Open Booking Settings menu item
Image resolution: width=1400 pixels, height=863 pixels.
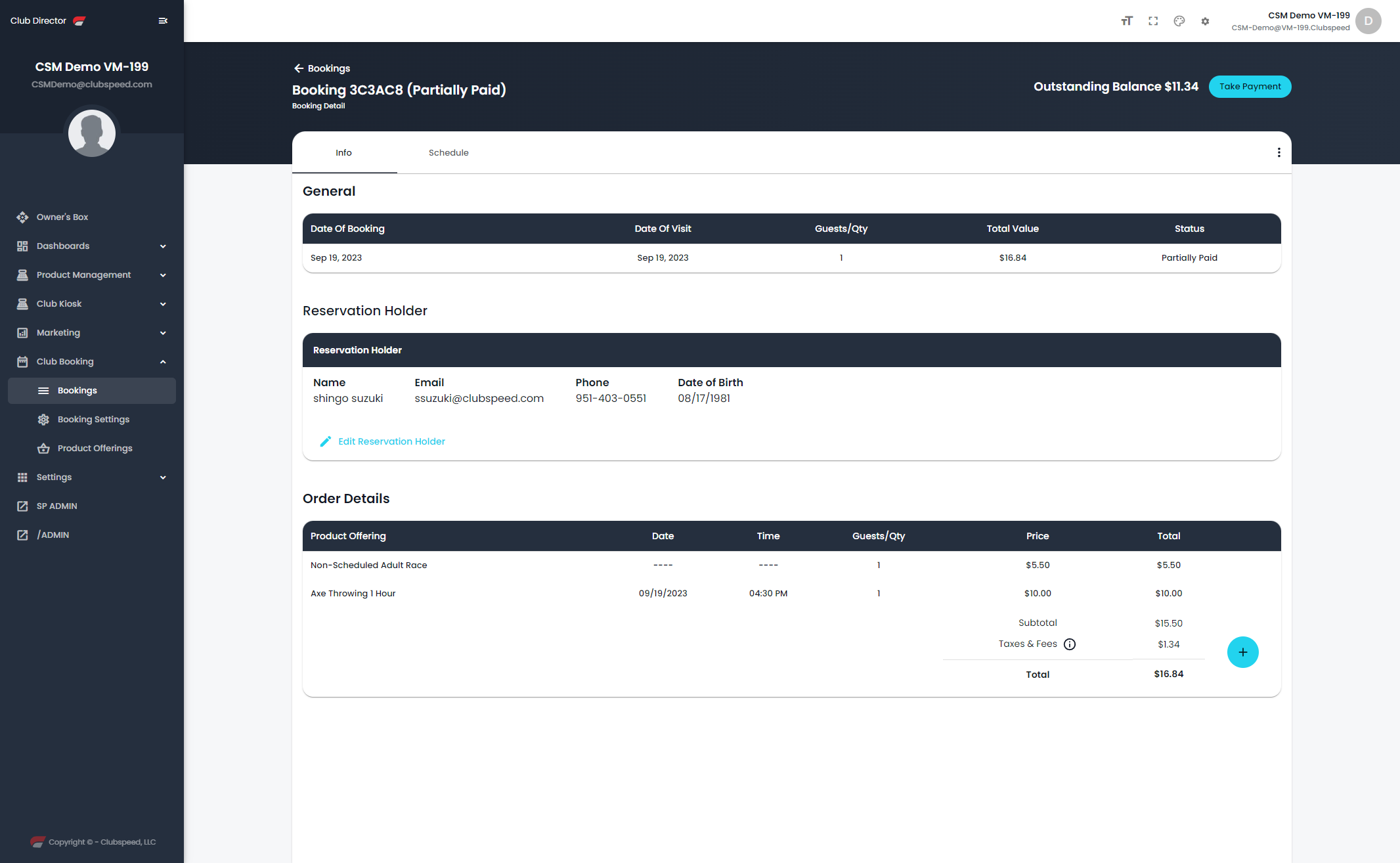pyautogui.click(x=92, y=420)
